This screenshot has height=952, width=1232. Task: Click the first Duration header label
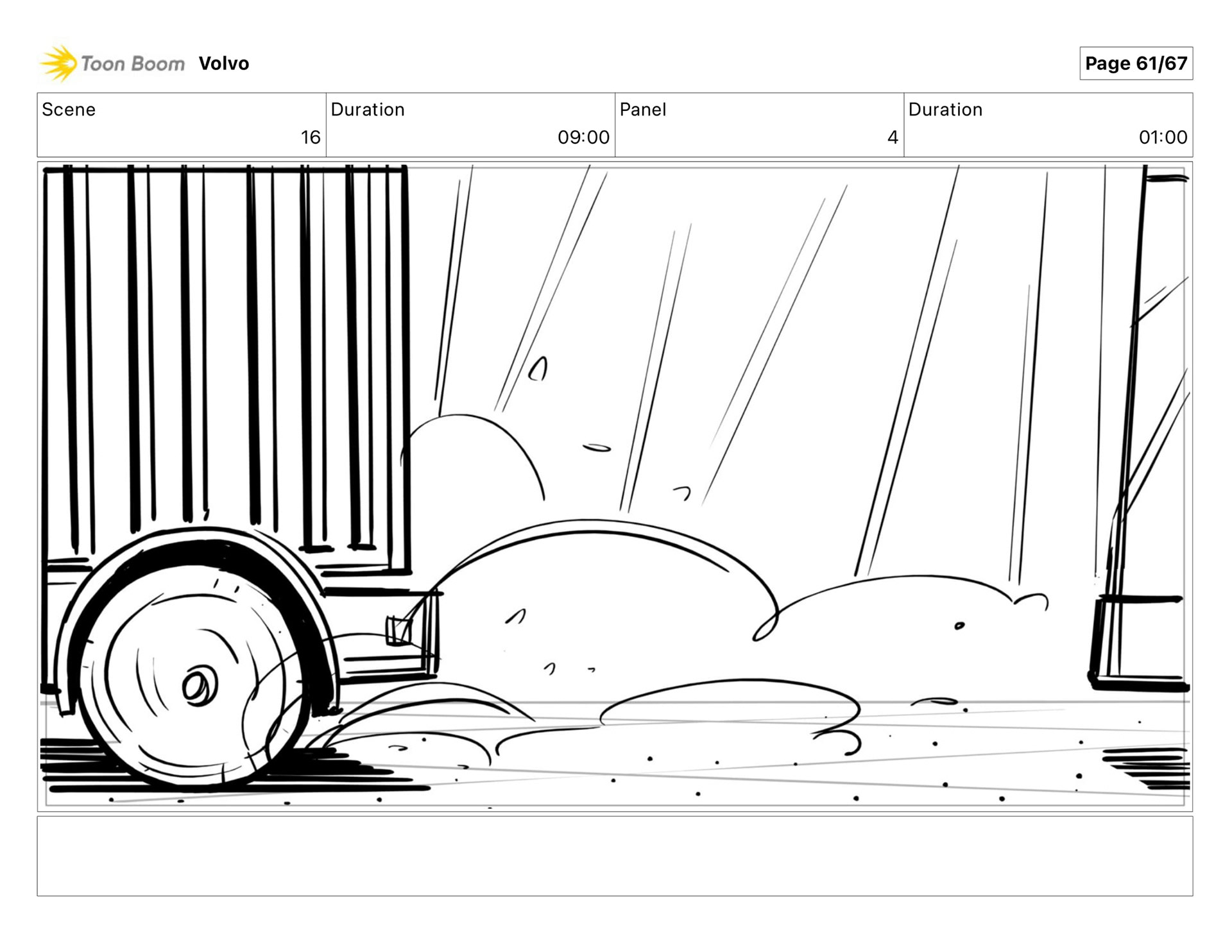(368, 110)
